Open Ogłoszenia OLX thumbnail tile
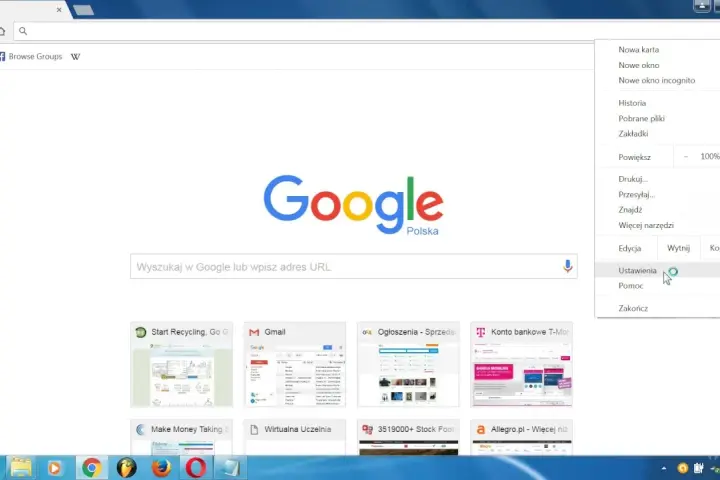720x480 pixels. click(408, 364)
